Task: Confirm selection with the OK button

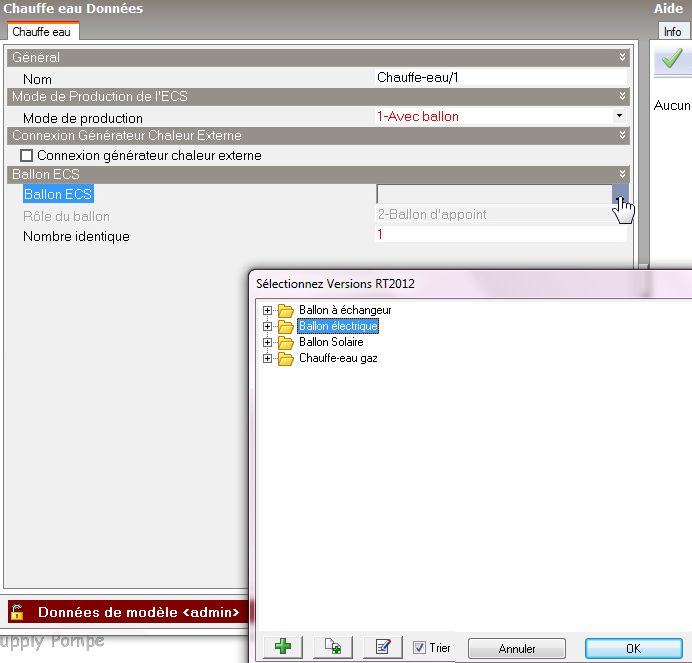Action: tap(633, 648)
